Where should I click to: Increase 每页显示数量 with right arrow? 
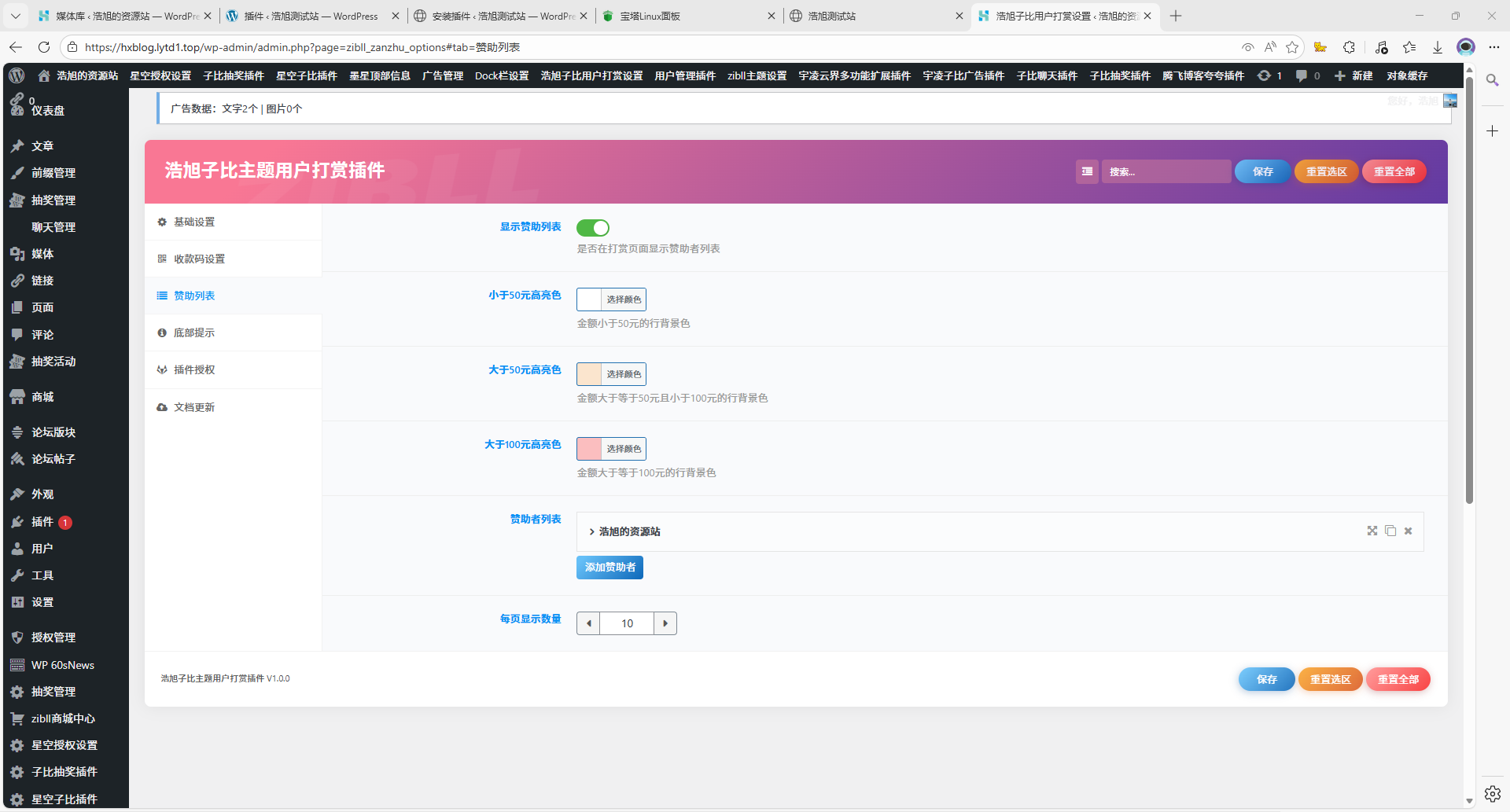[665, 623]
